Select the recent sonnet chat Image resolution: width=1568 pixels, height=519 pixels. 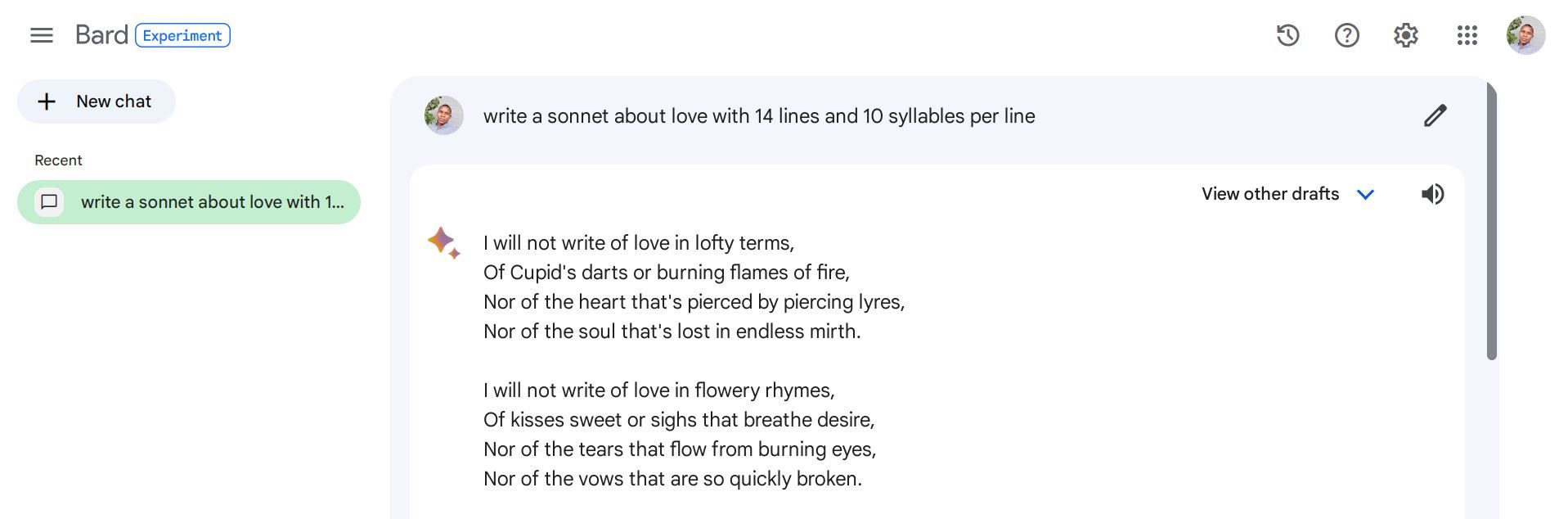188,201
